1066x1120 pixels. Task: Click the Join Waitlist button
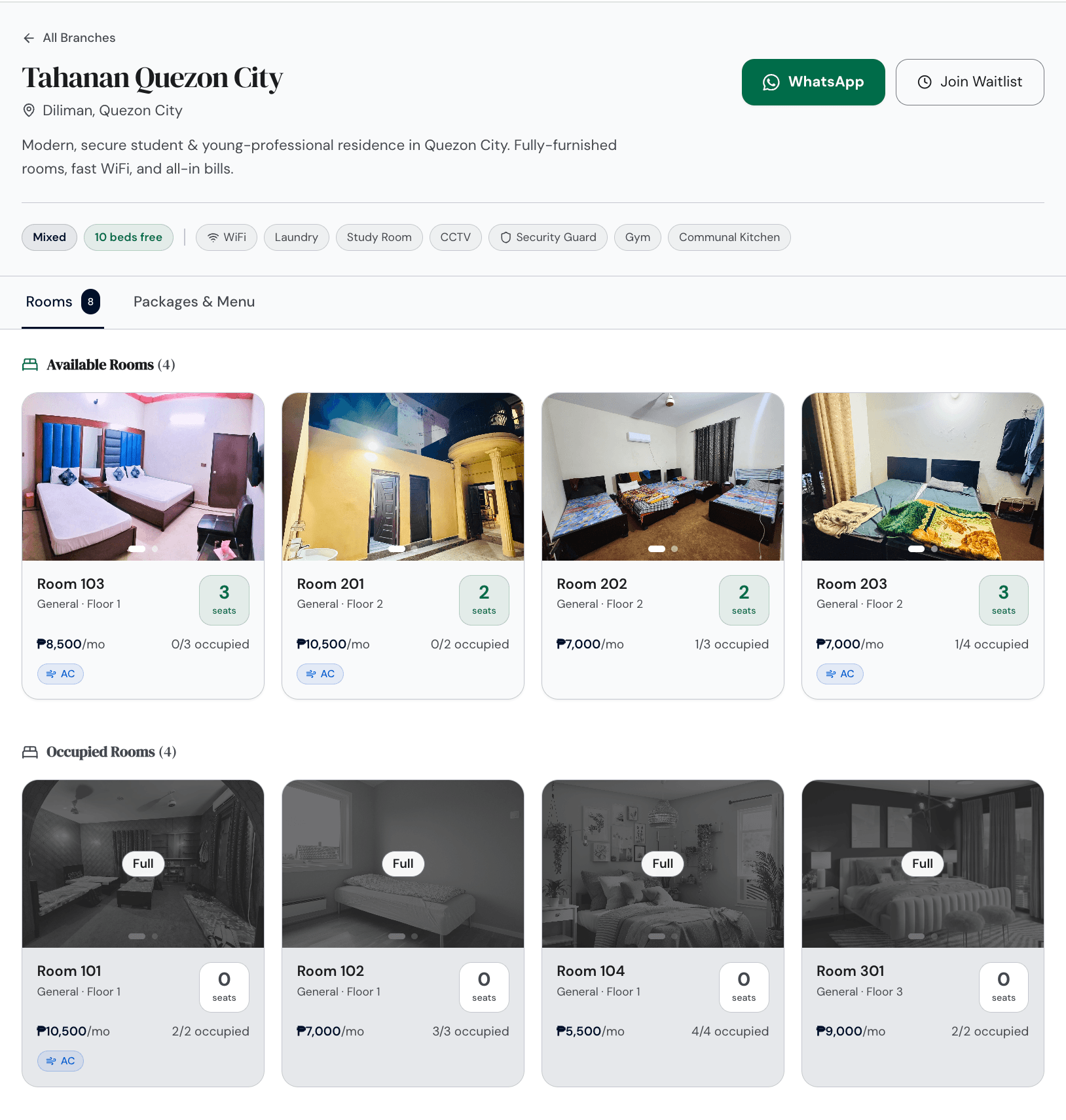pos(969,82)
